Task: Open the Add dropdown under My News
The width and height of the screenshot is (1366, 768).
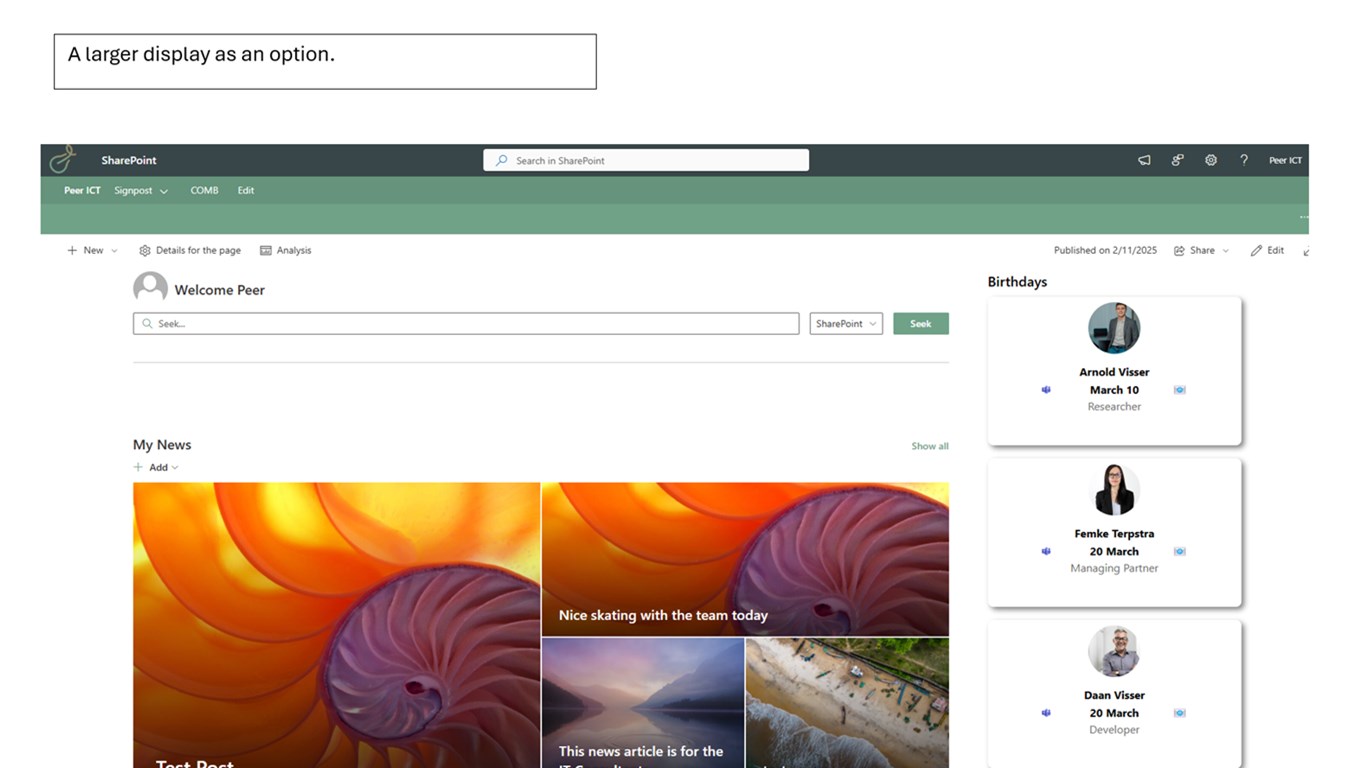Action: 156,467
